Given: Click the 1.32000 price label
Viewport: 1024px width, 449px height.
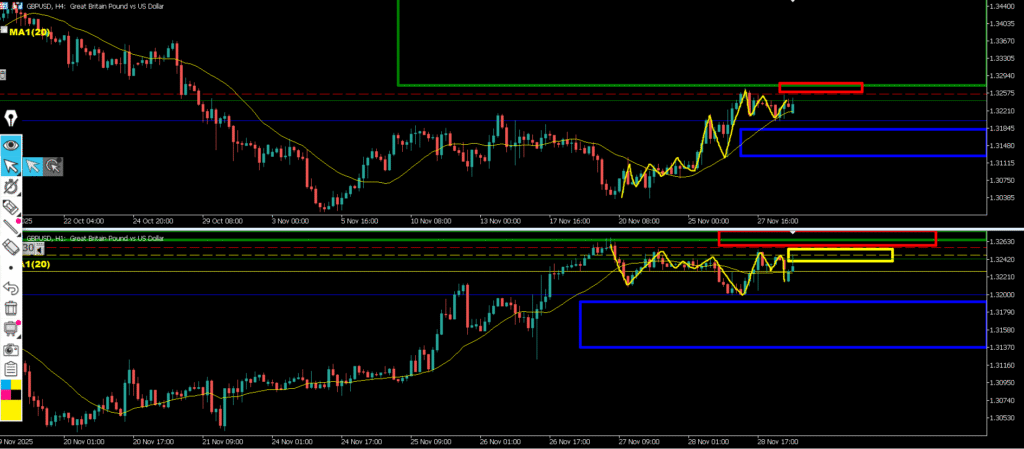Looking at the screenshot, I should point(1003,294).
